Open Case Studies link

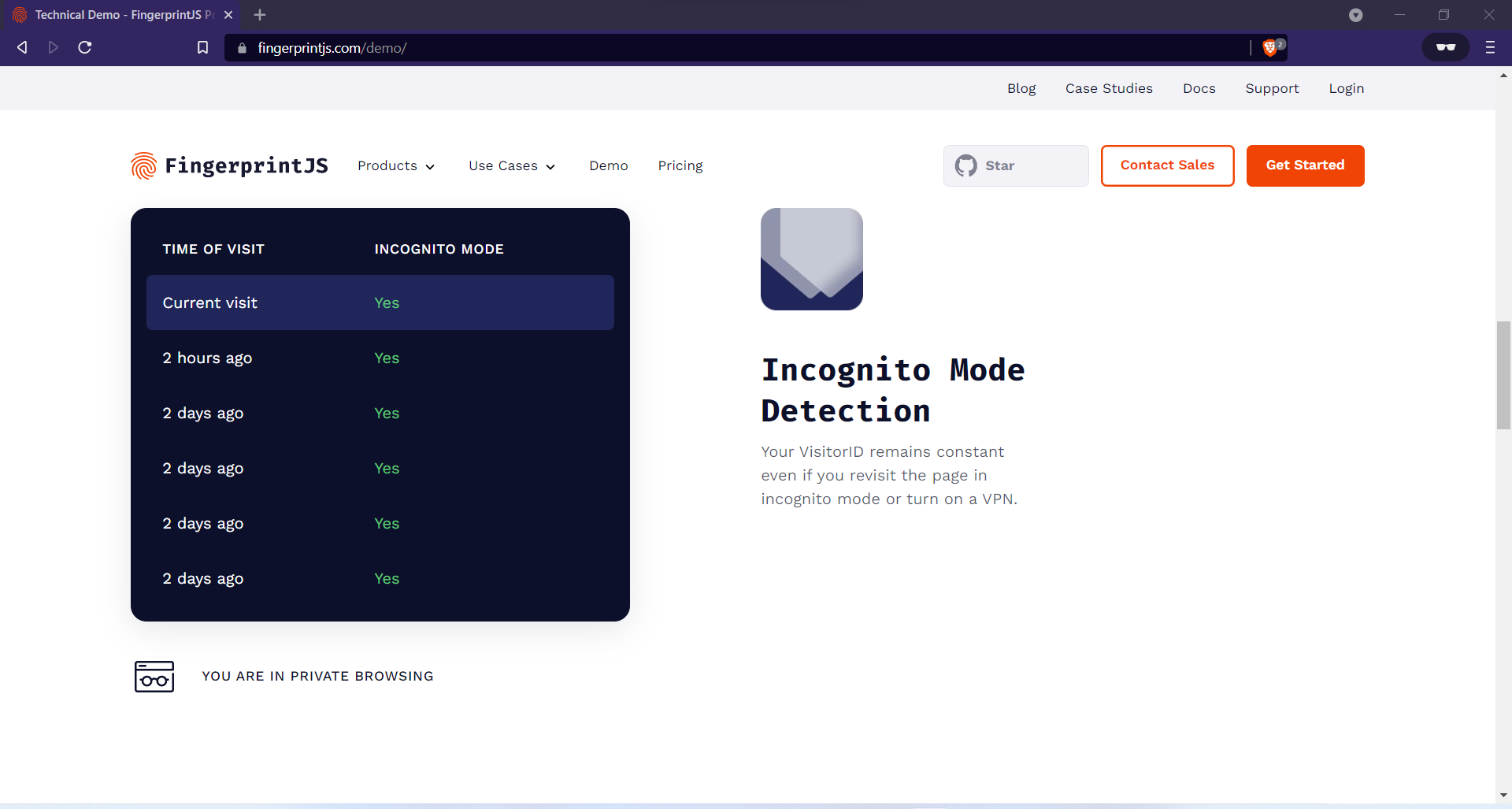click(1109, 88)
